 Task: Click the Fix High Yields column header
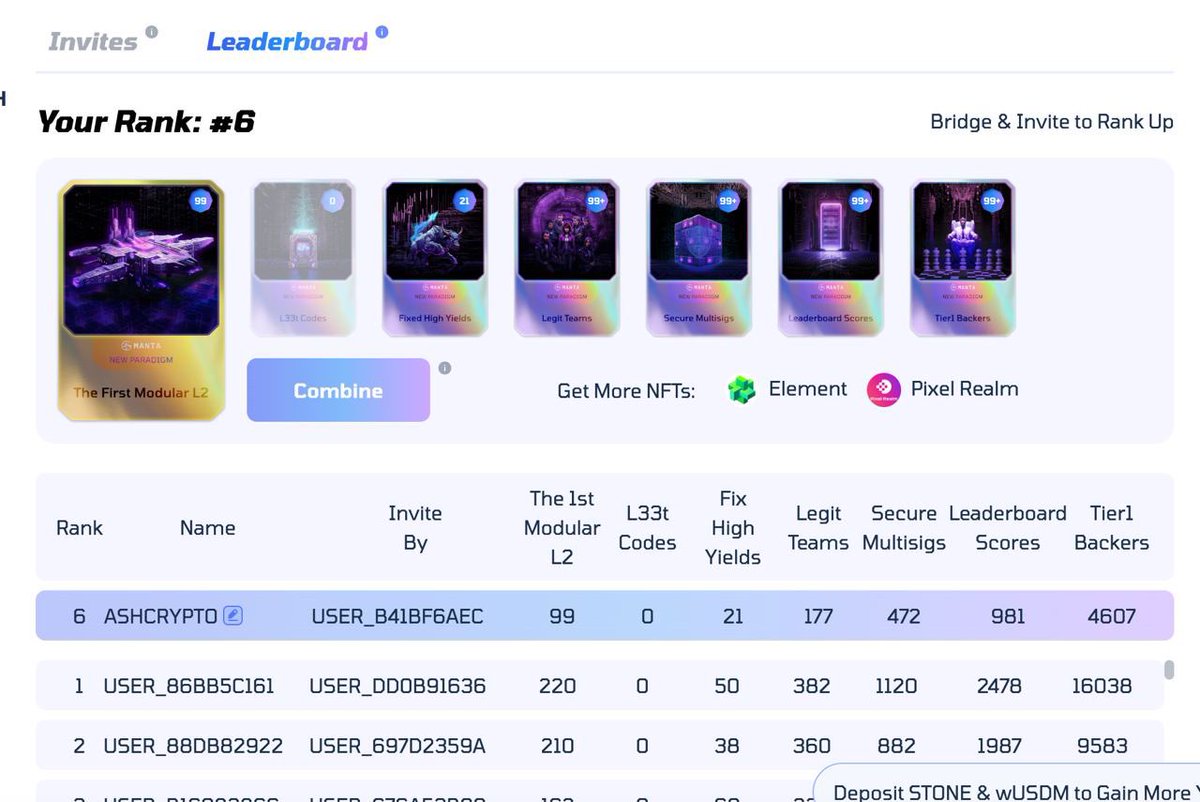(733, 527)
